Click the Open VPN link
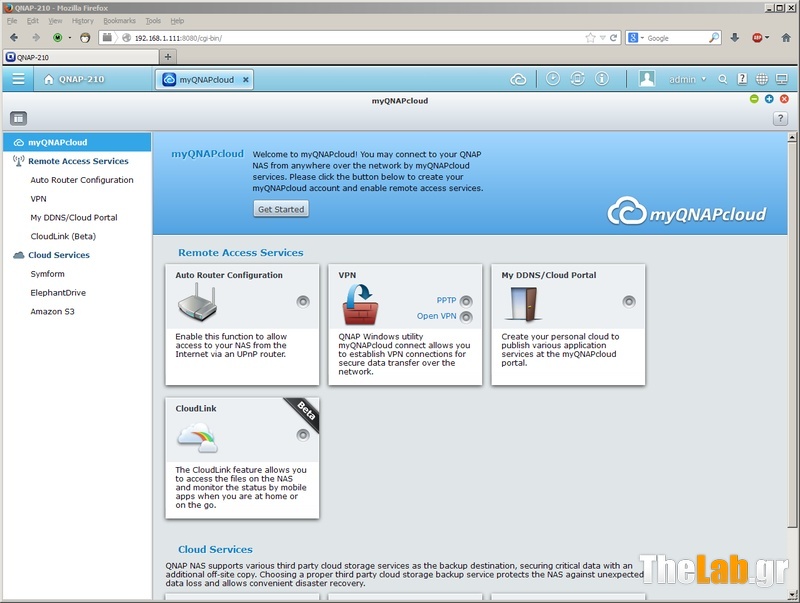 pyautogui.click(x=436, y=316)
